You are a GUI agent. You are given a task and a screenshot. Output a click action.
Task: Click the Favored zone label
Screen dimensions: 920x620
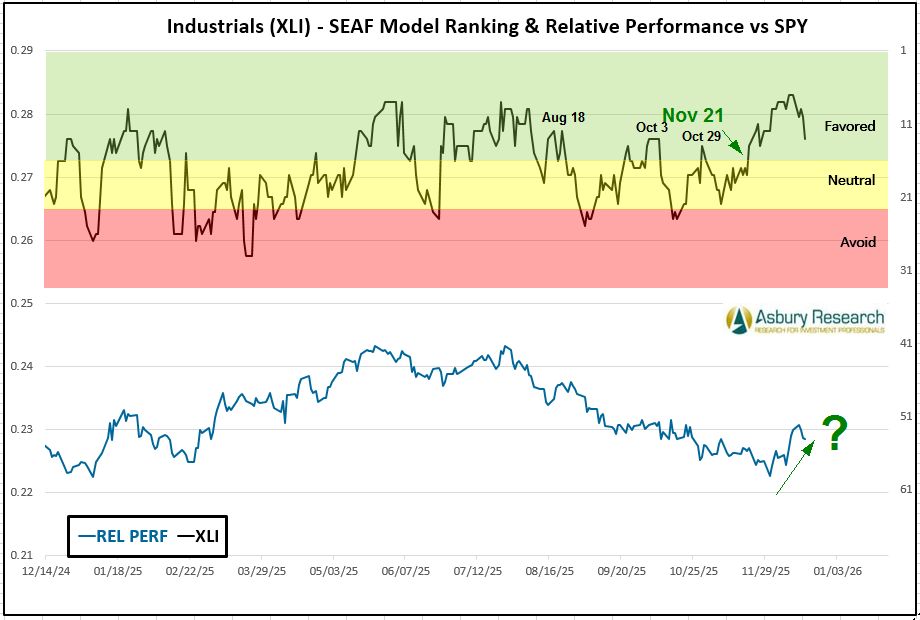coord(850,126)
